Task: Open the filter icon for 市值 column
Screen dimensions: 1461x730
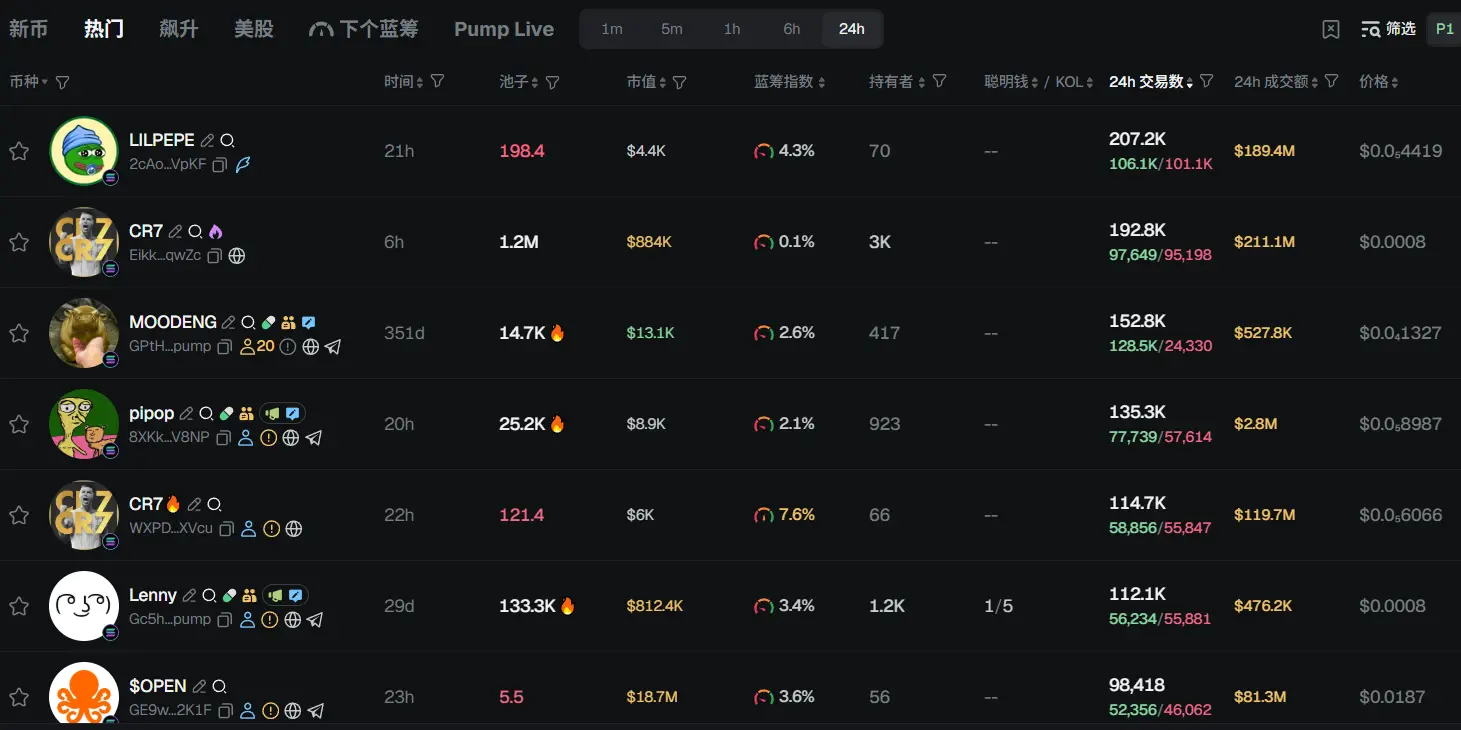Action: pos(680,82)
